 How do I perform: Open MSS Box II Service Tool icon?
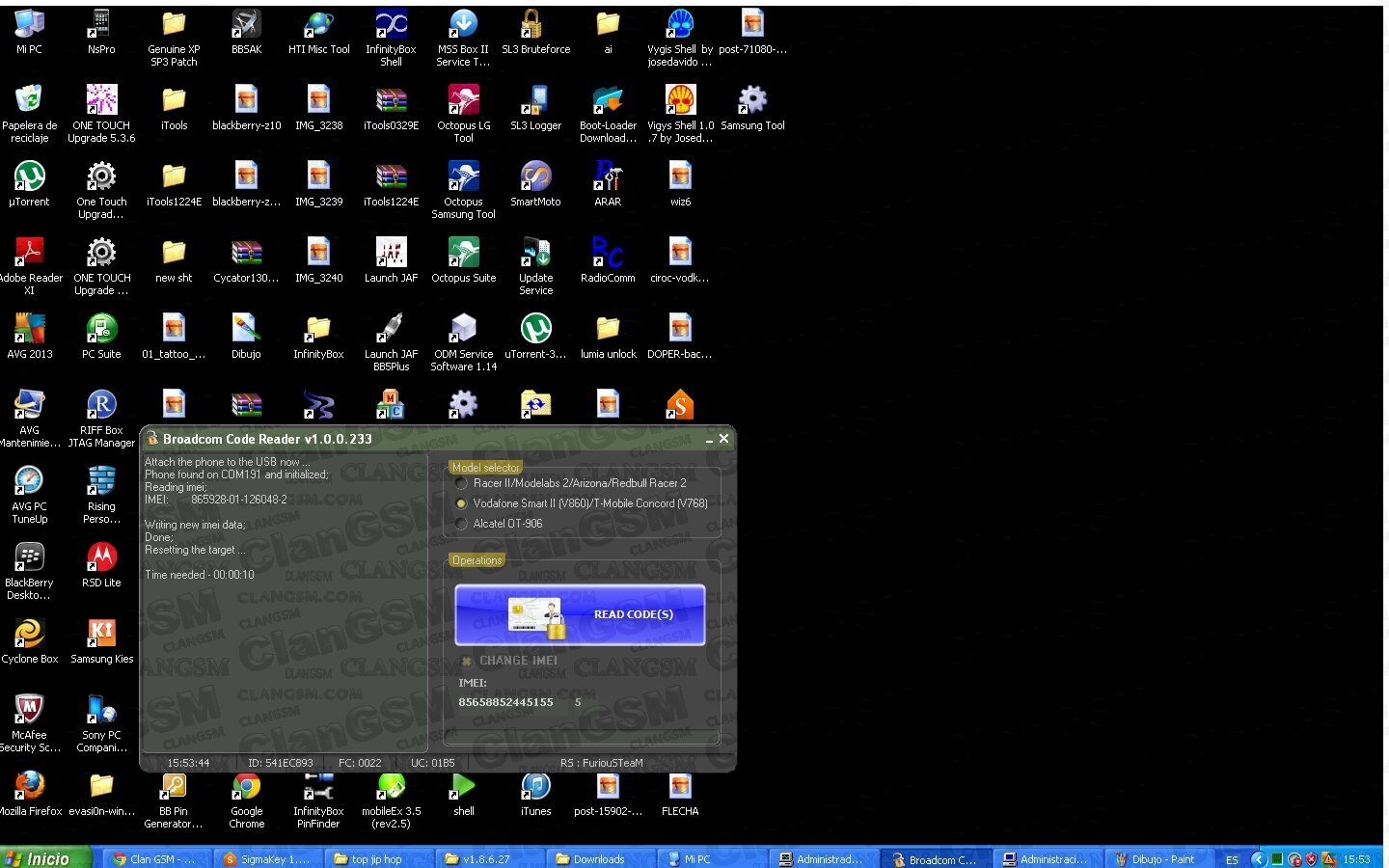pyautogui.click(x=463, y=39)
